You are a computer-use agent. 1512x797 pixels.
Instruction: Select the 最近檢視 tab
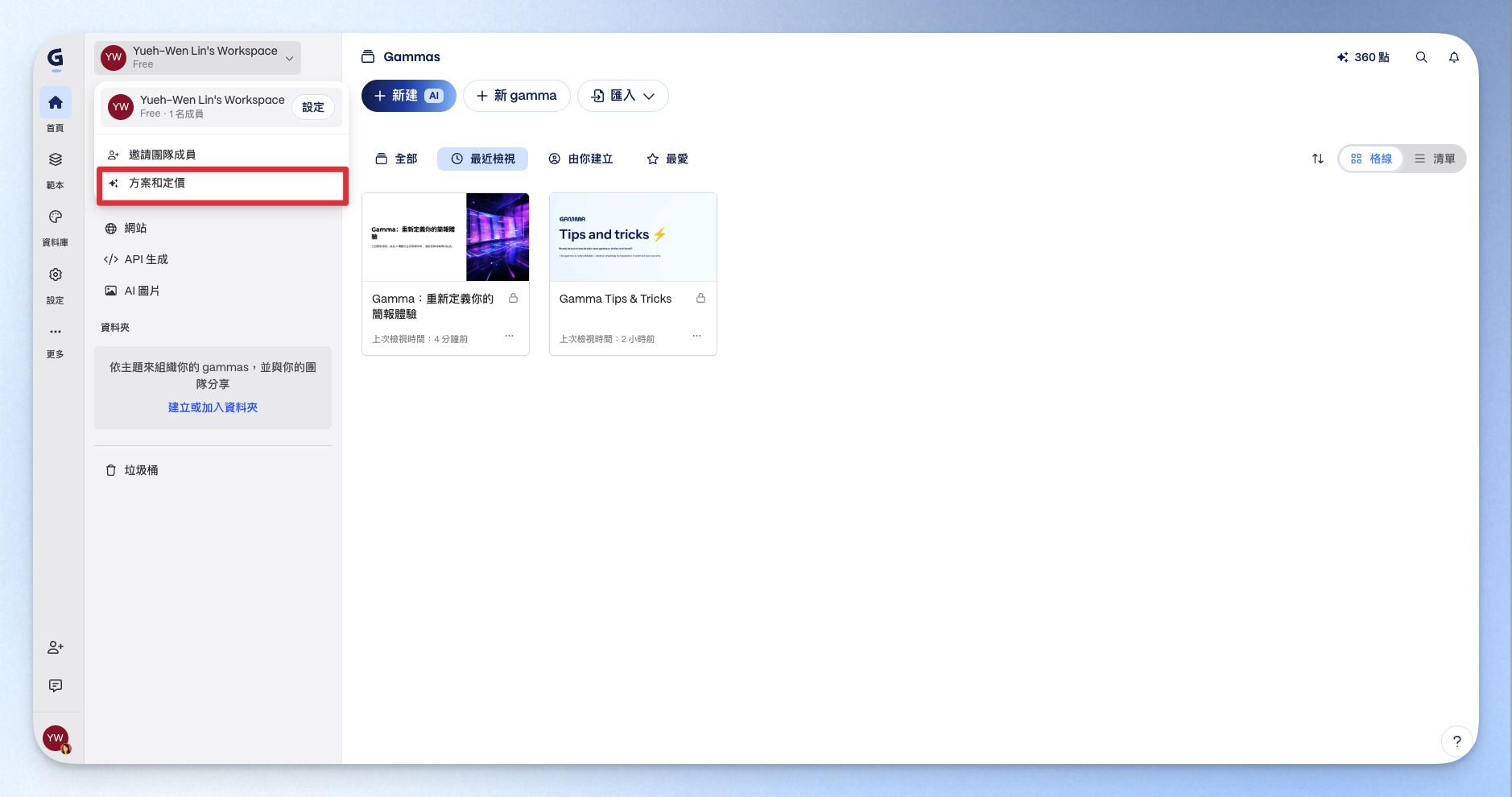(482, 159)
